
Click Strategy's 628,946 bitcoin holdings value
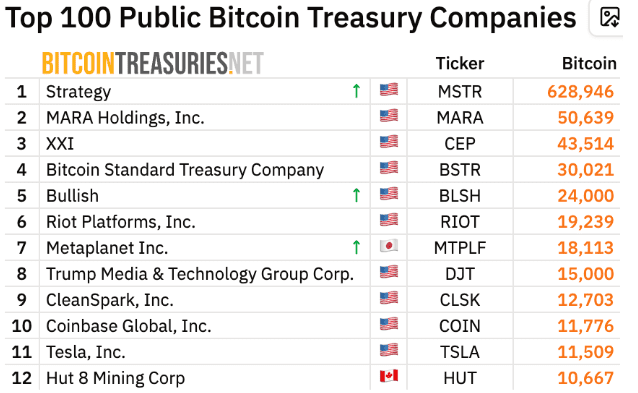point(580,92)
